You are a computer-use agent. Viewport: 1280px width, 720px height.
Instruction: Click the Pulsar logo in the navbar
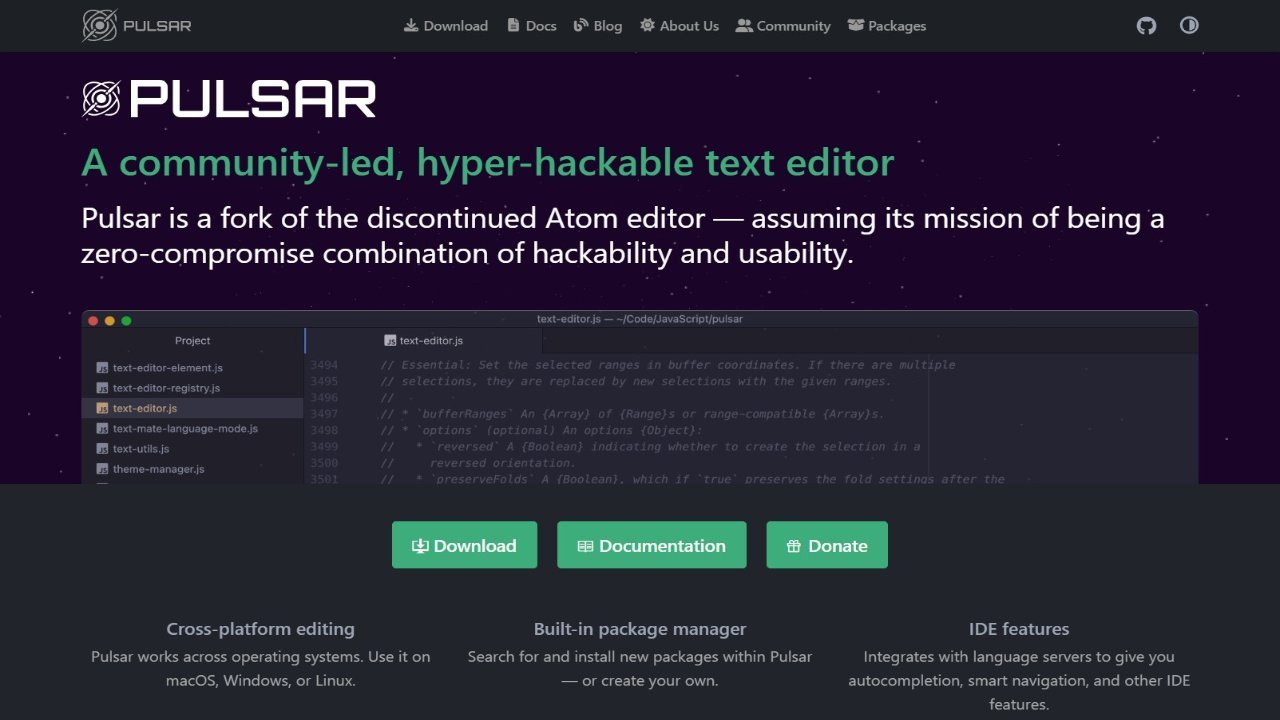[137, 26]
